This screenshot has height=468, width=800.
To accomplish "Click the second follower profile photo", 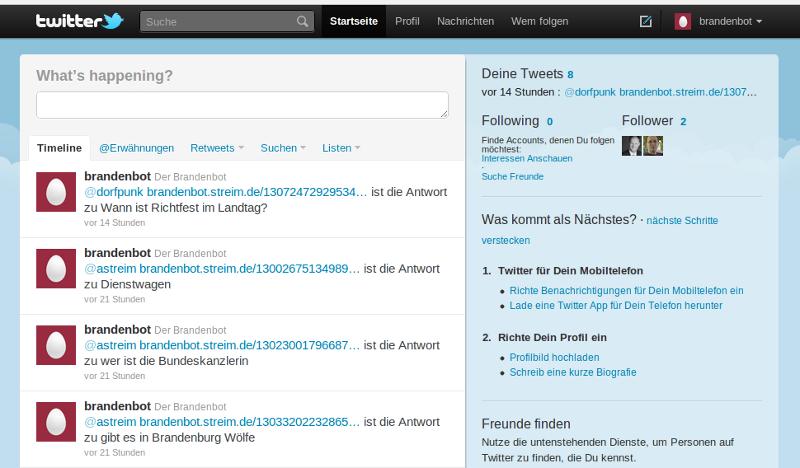I will click(x=653, y=146).
